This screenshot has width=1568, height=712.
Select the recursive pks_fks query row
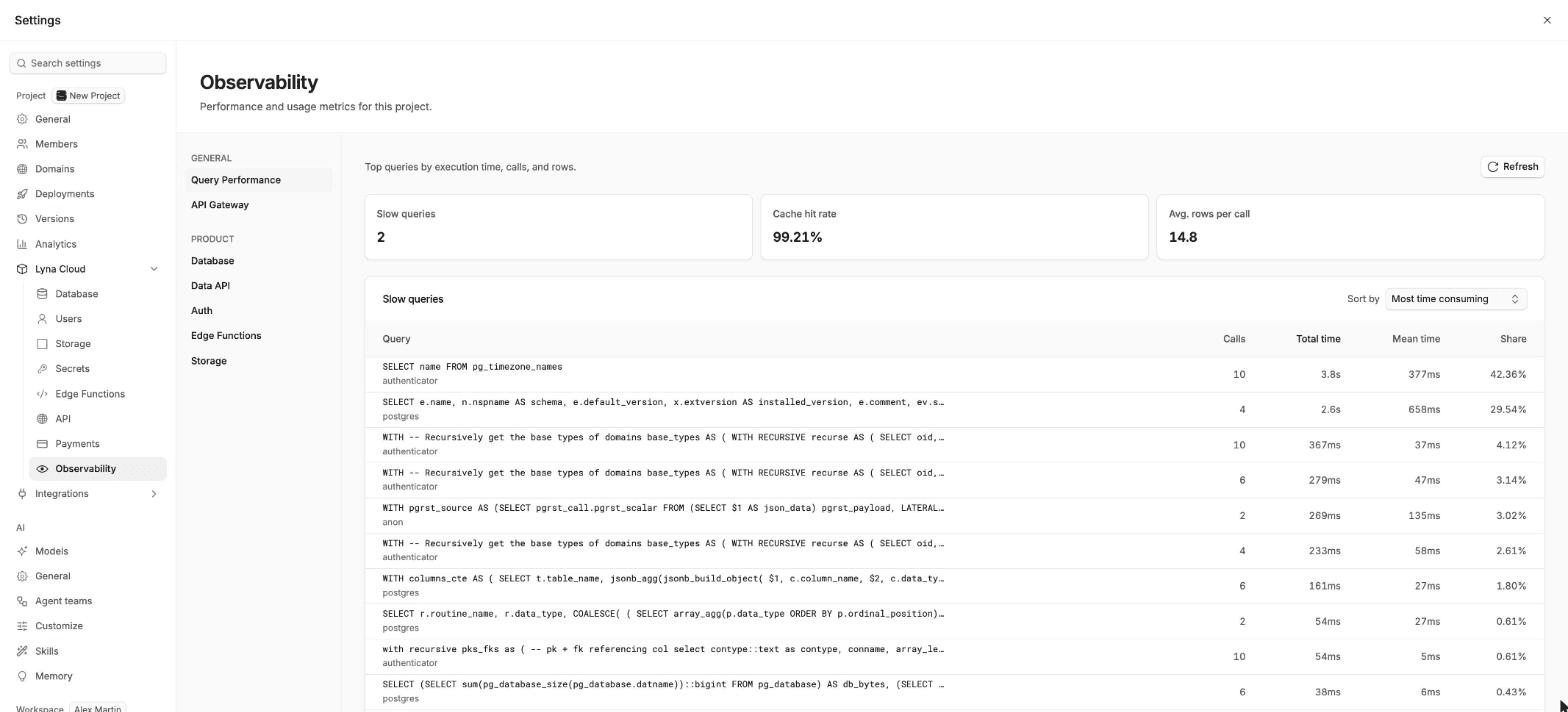click(954, 656)
